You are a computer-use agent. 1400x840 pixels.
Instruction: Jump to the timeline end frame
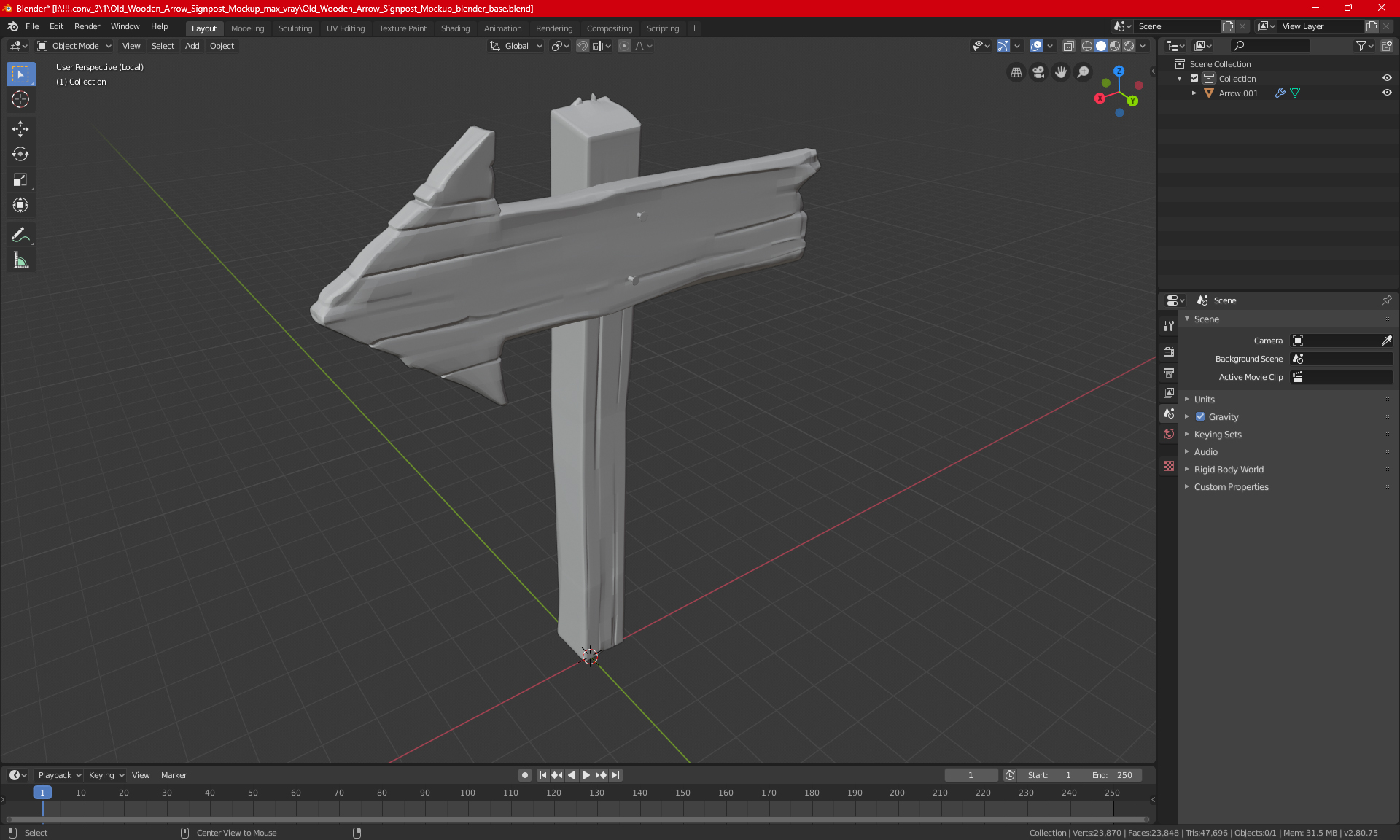[616, 775]
